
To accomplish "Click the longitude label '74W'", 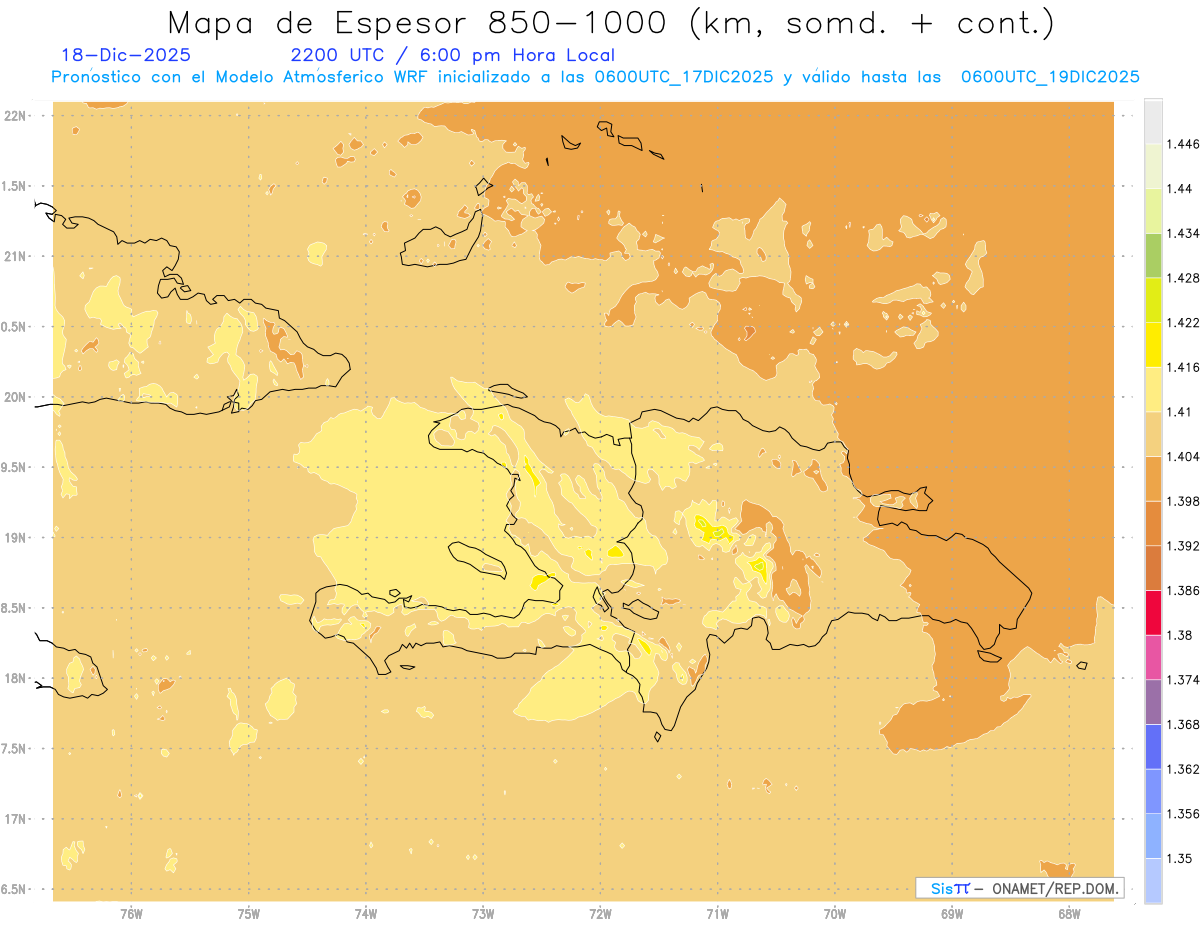I will tap(366, 914).
